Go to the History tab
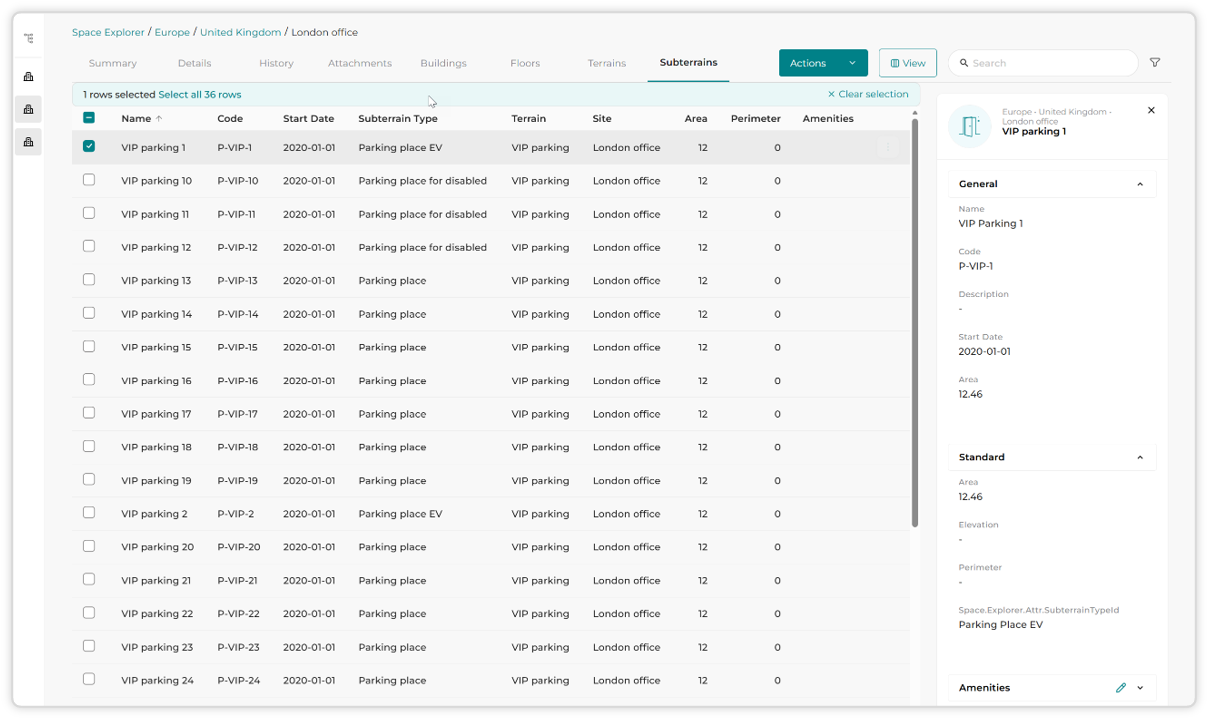The height and width of the screenshot is (719, 1208). [276, 63]
